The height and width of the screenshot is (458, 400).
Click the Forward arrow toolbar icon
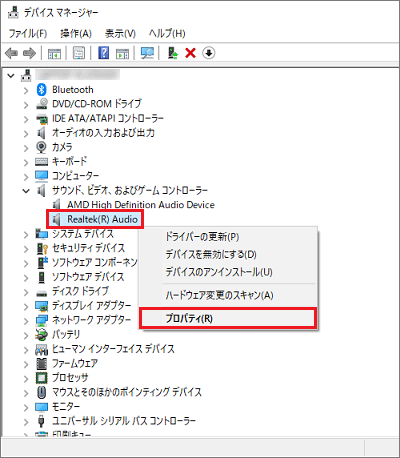point(29,53)
